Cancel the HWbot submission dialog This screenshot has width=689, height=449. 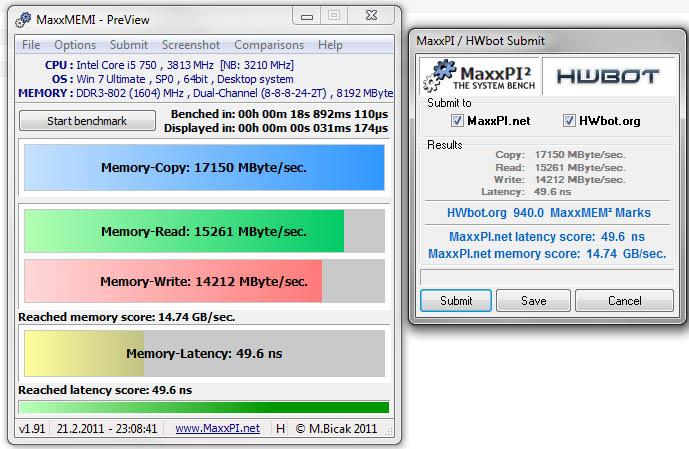coord(624,301)
